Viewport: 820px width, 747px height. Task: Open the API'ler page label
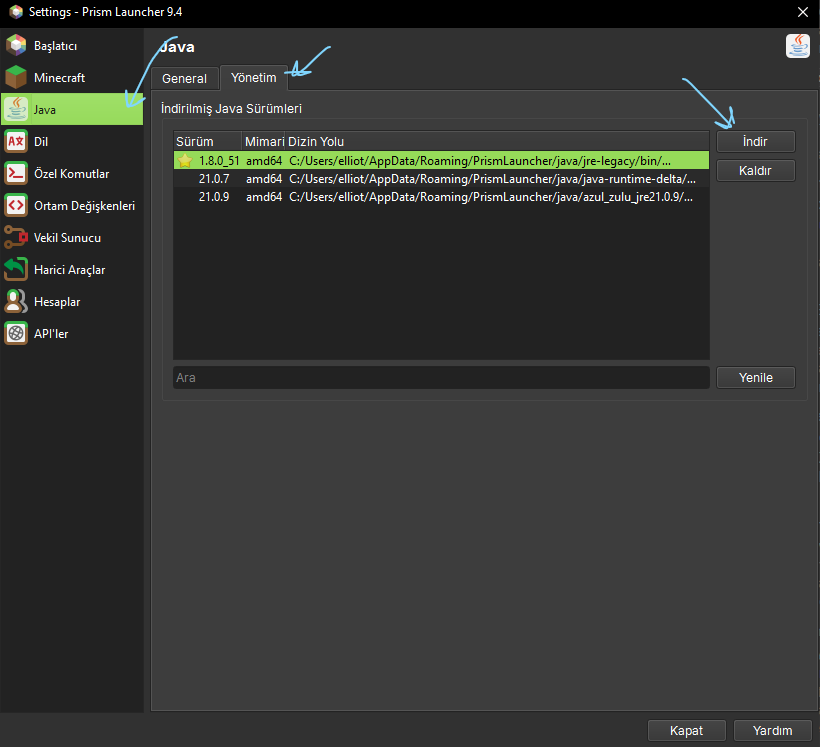[51, 334]
